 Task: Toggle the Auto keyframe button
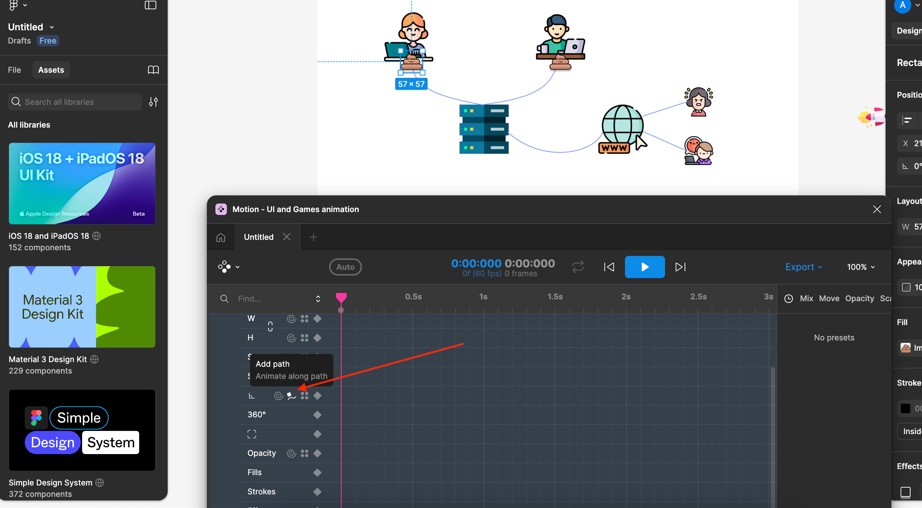click(345, 267)
